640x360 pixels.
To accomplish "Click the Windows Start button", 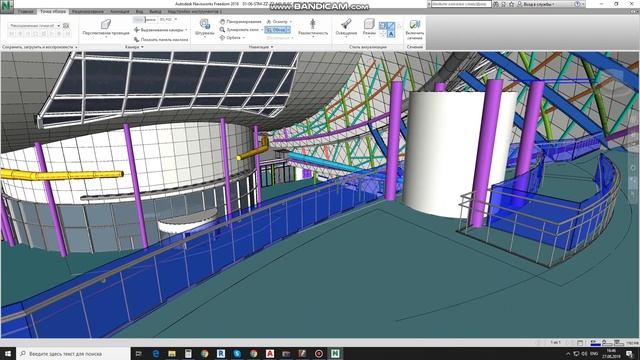I will [x=8, y=353].
